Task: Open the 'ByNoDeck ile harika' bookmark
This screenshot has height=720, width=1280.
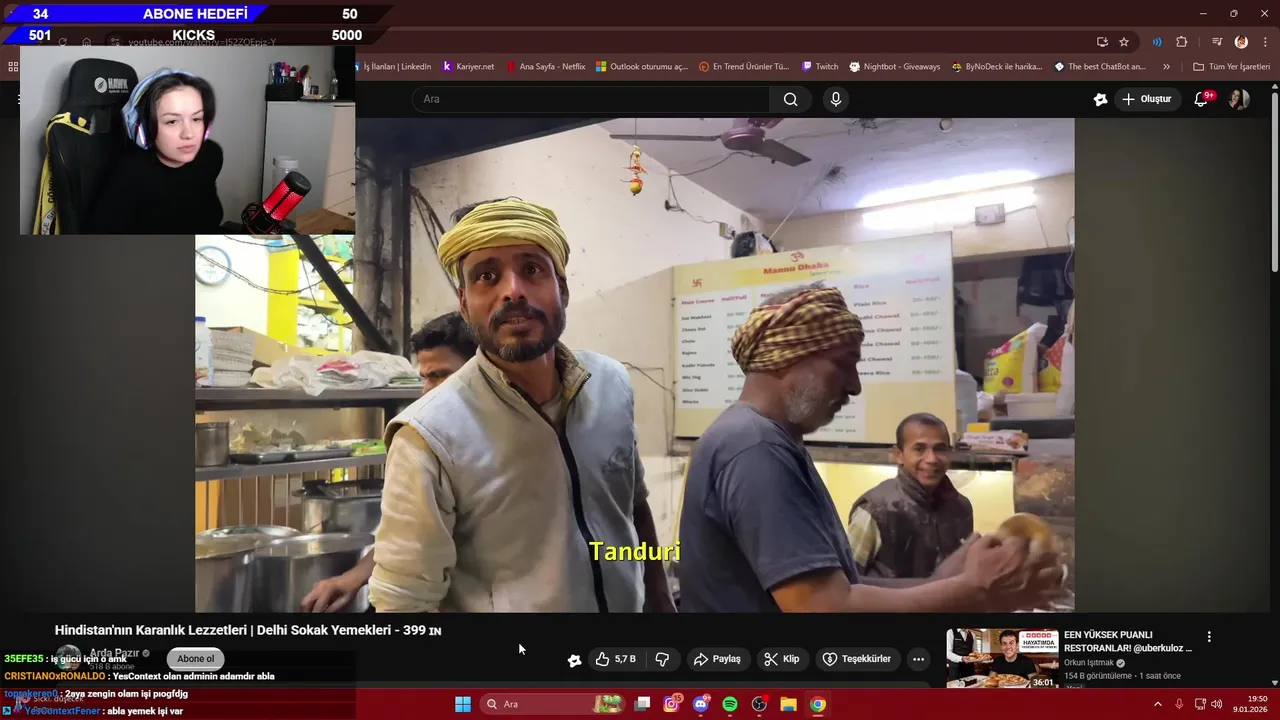Action: 997,67
